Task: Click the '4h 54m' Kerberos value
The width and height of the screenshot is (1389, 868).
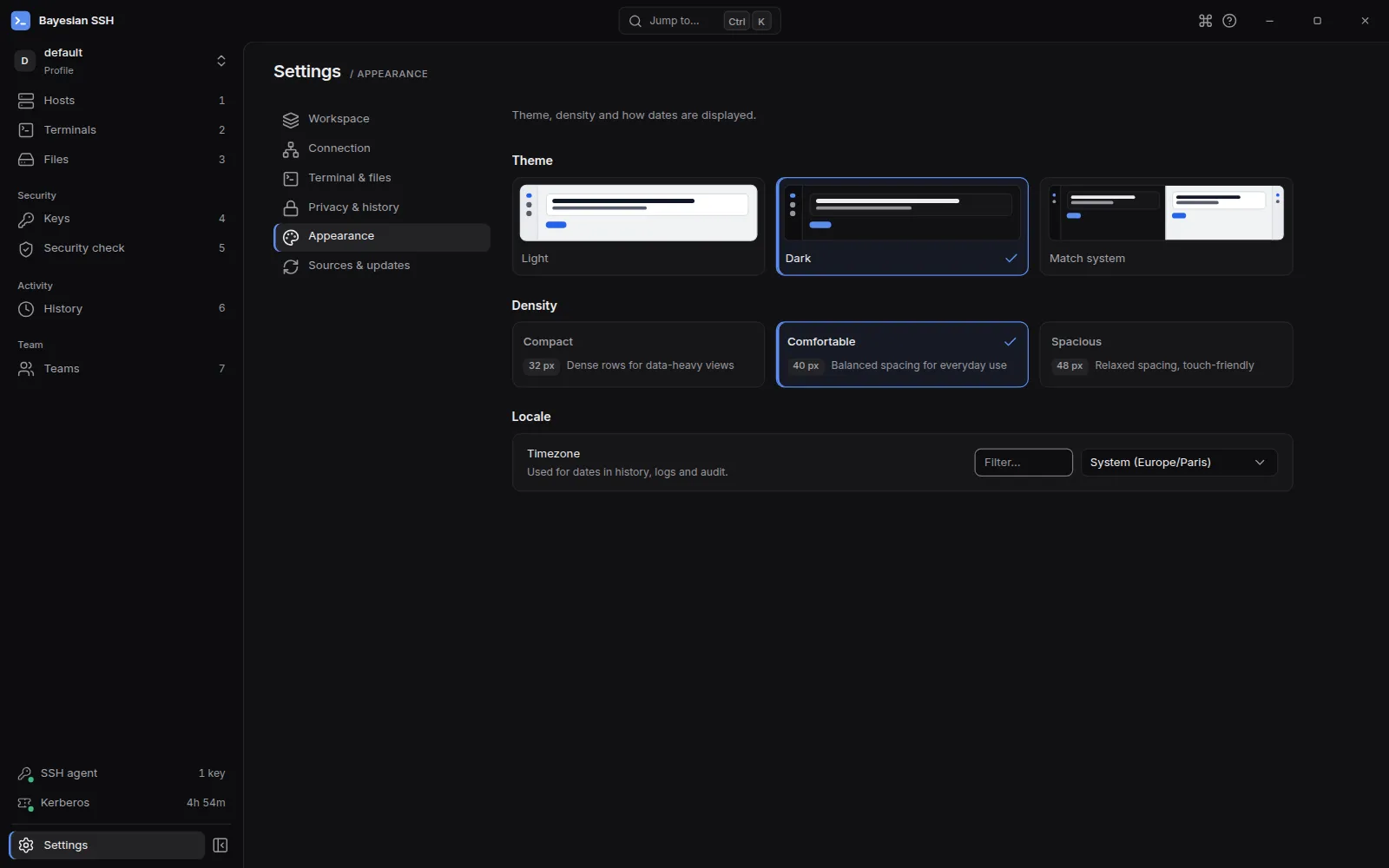Action: (206, 803)
